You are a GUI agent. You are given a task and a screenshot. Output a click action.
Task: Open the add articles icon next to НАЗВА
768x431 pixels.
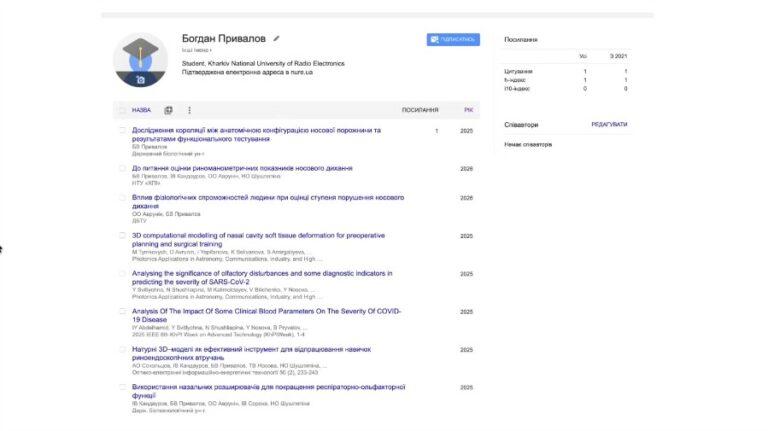coord(168,110)
